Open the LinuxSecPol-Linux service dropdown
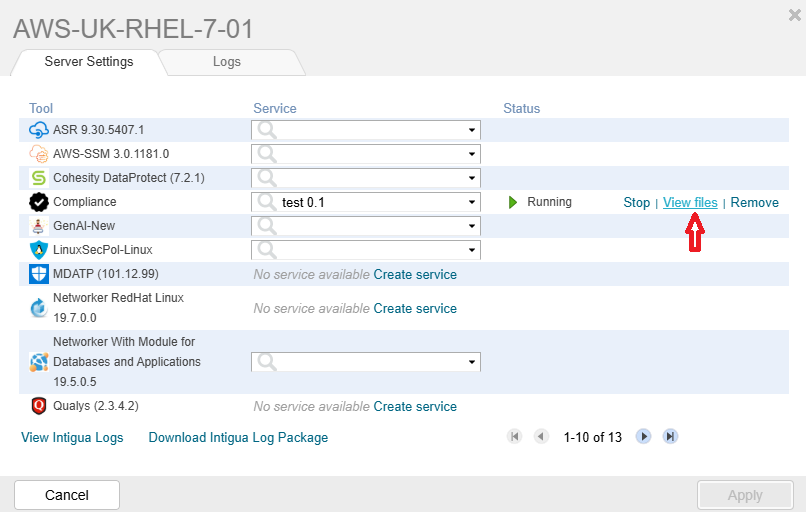The height and width of the screenshot is (512, 806). click(471, 250)
